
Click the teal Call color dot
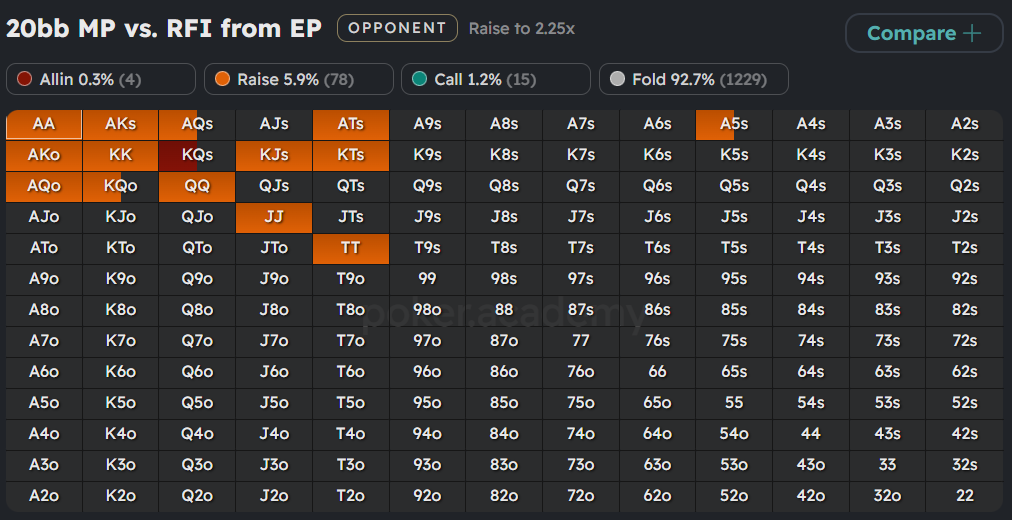[x=419, y=79]
